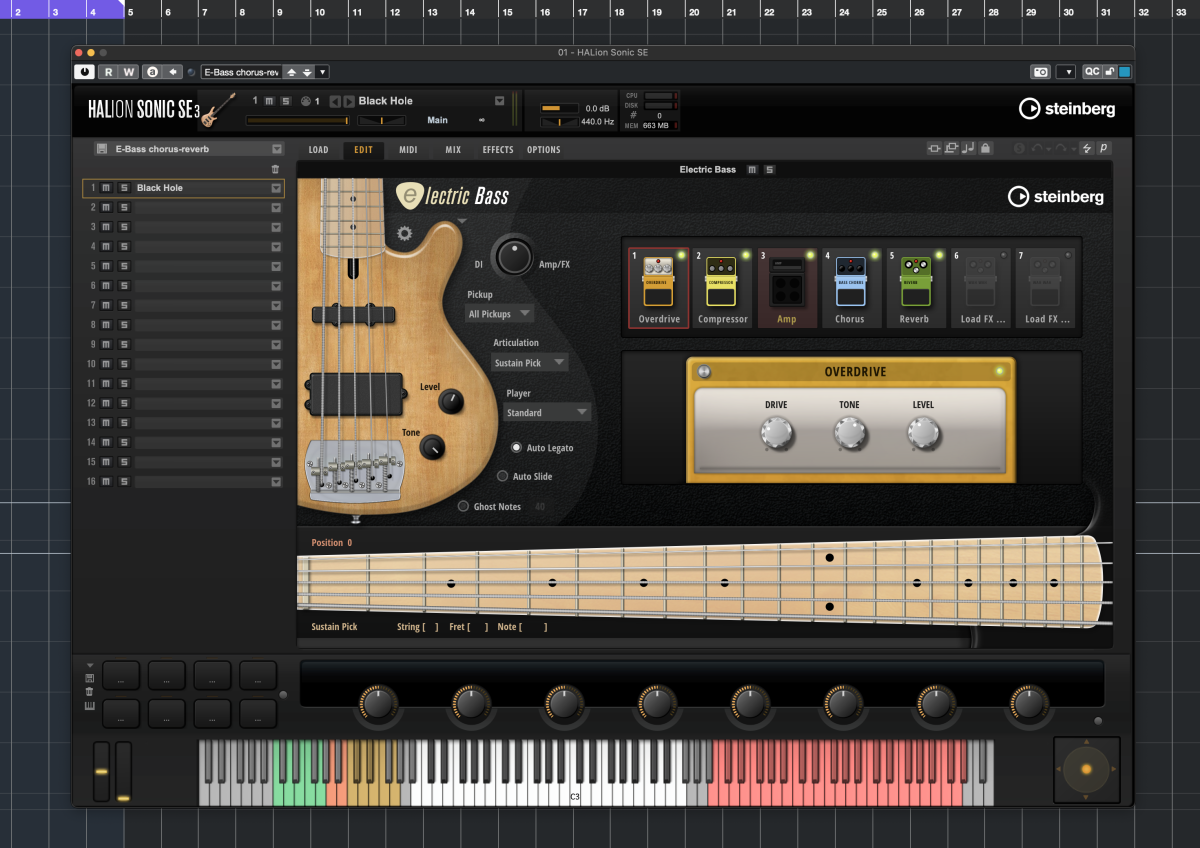Open the slot 1 Black Hole dropdown arrow

(275, 188)
